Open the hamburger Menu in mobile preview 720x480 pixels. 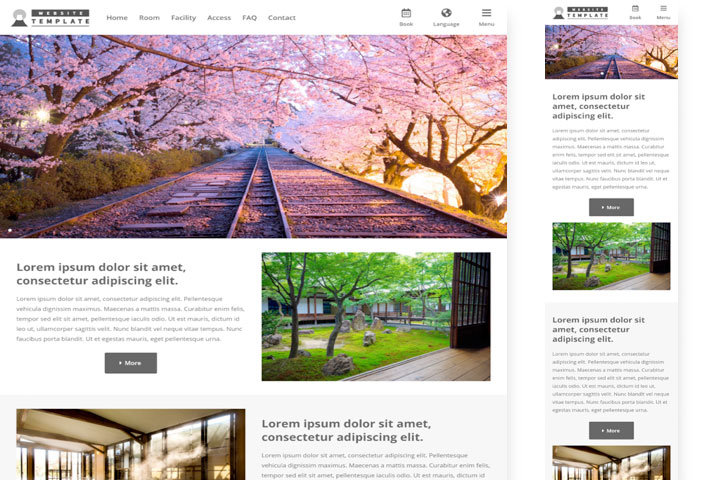663,10
